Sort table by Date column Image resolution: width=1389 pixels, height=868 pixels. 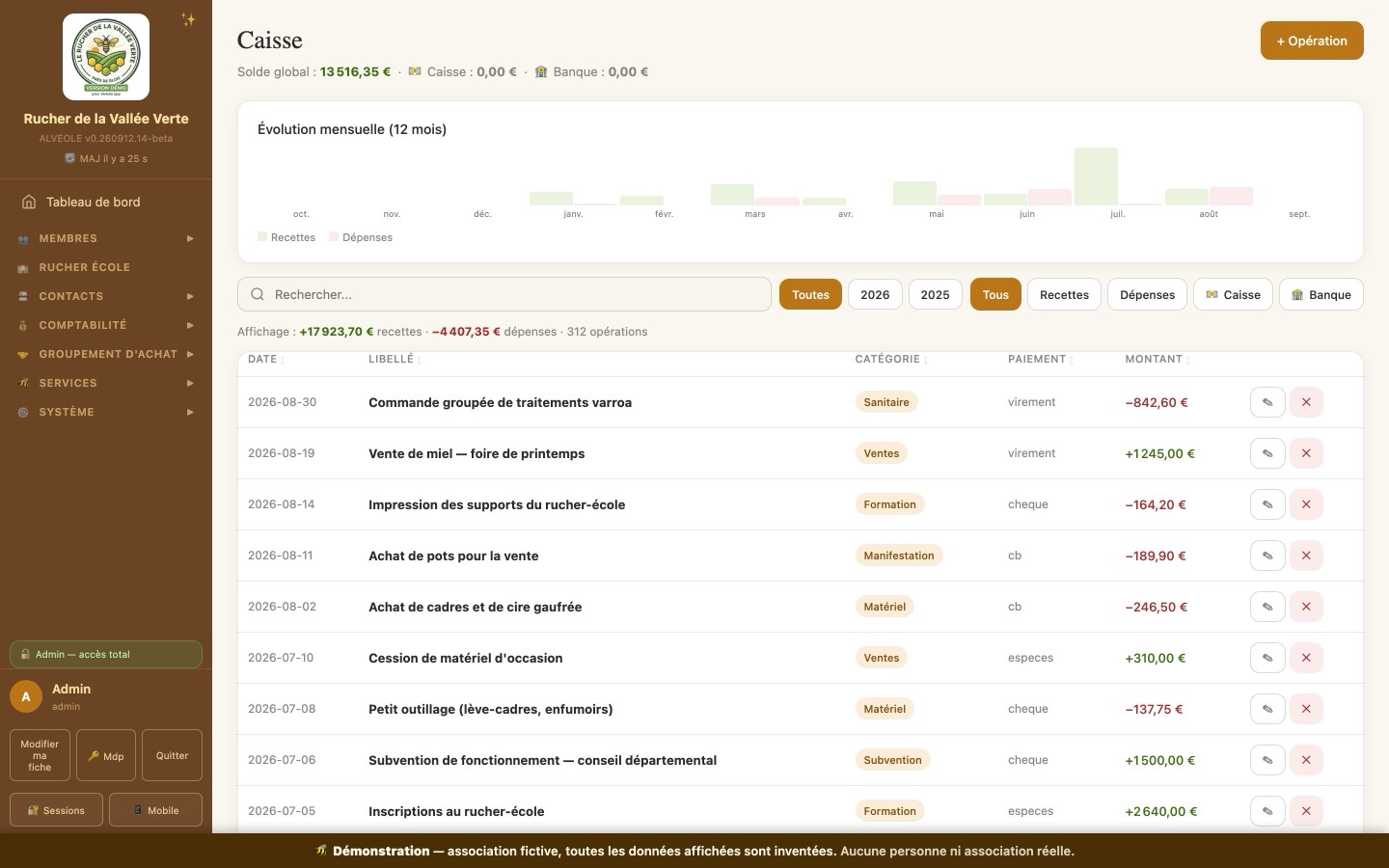pos(266,359)
